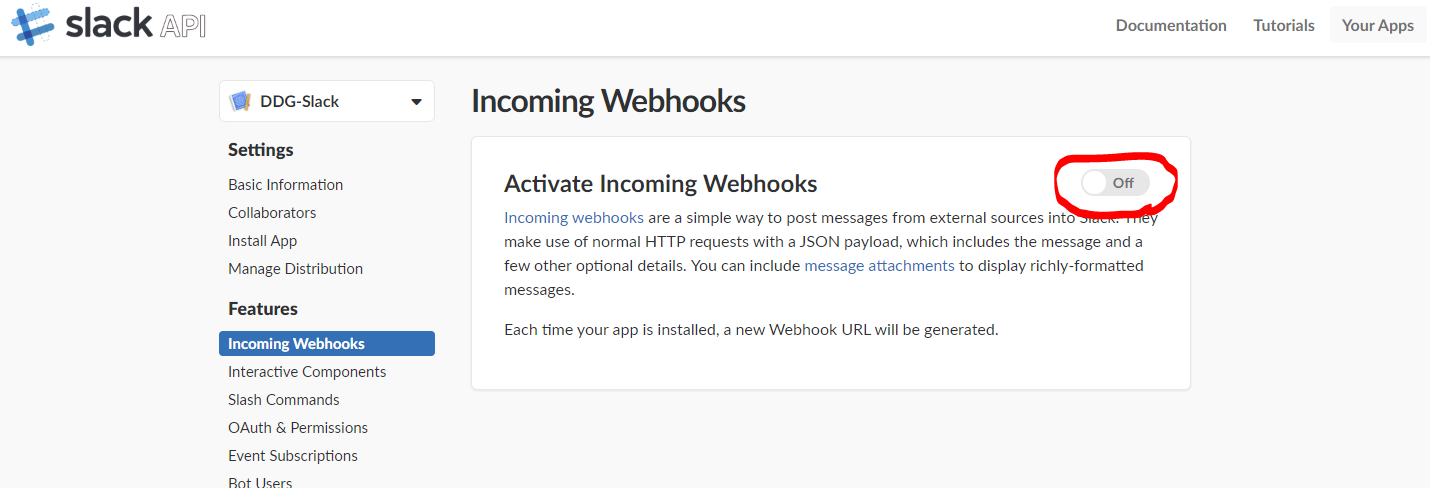Click the DDG-Slack app icon
This screenshot has width=1430, height=488.
240,101
